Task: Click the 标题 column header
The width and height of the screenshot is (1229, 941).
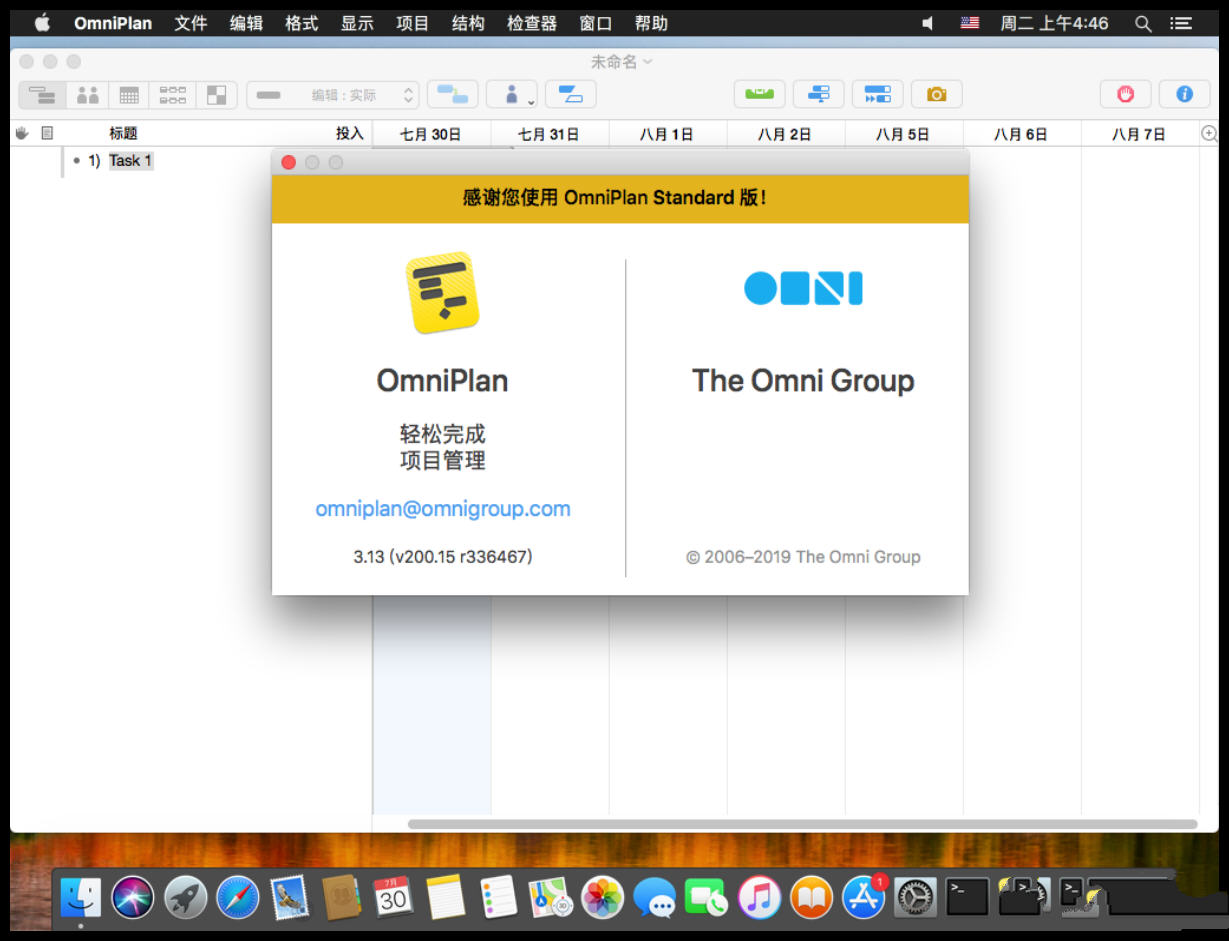Action: coord(123,133)
